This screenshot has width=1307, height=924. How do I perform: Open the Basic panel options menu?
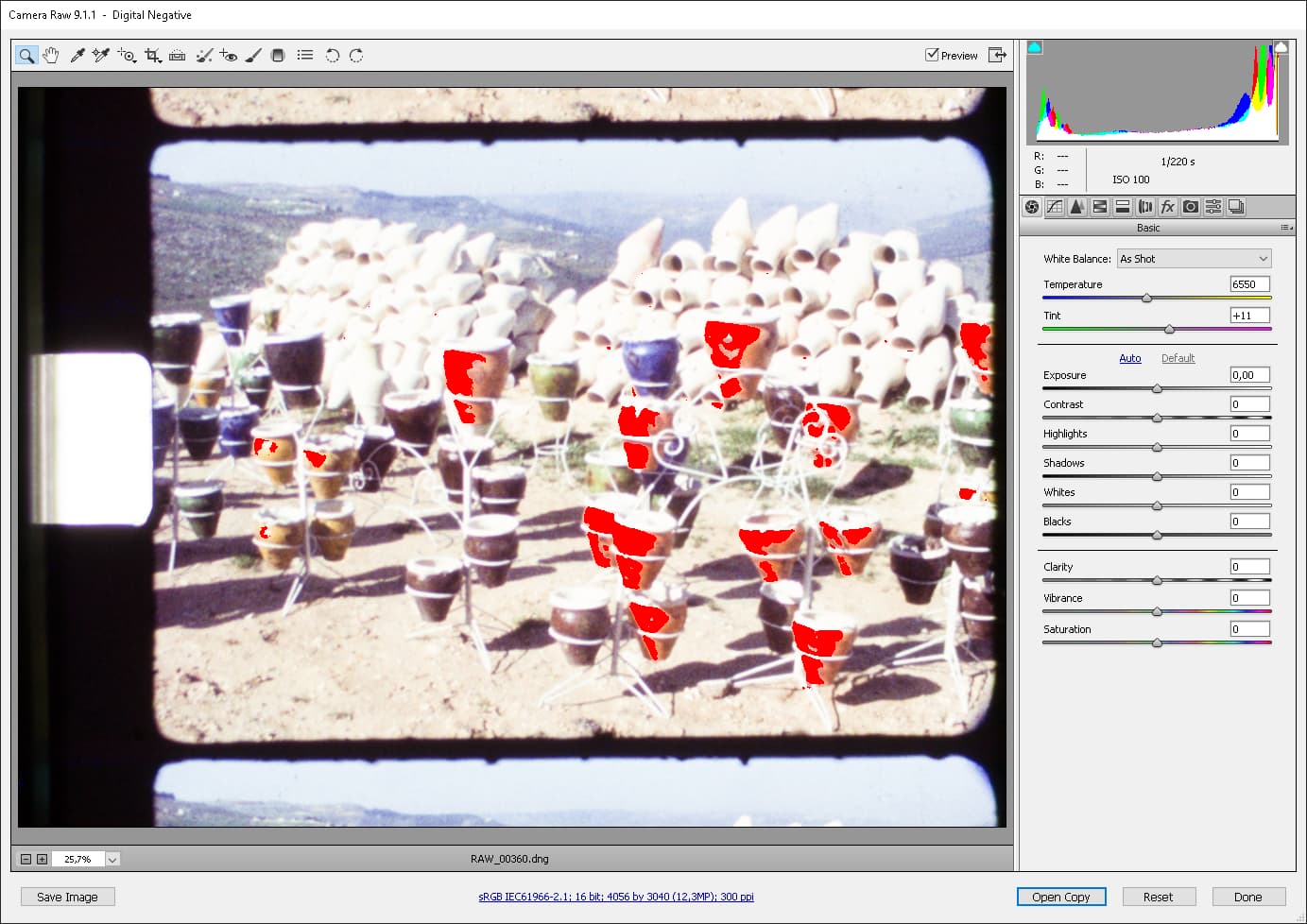[x=1286, y=228]
